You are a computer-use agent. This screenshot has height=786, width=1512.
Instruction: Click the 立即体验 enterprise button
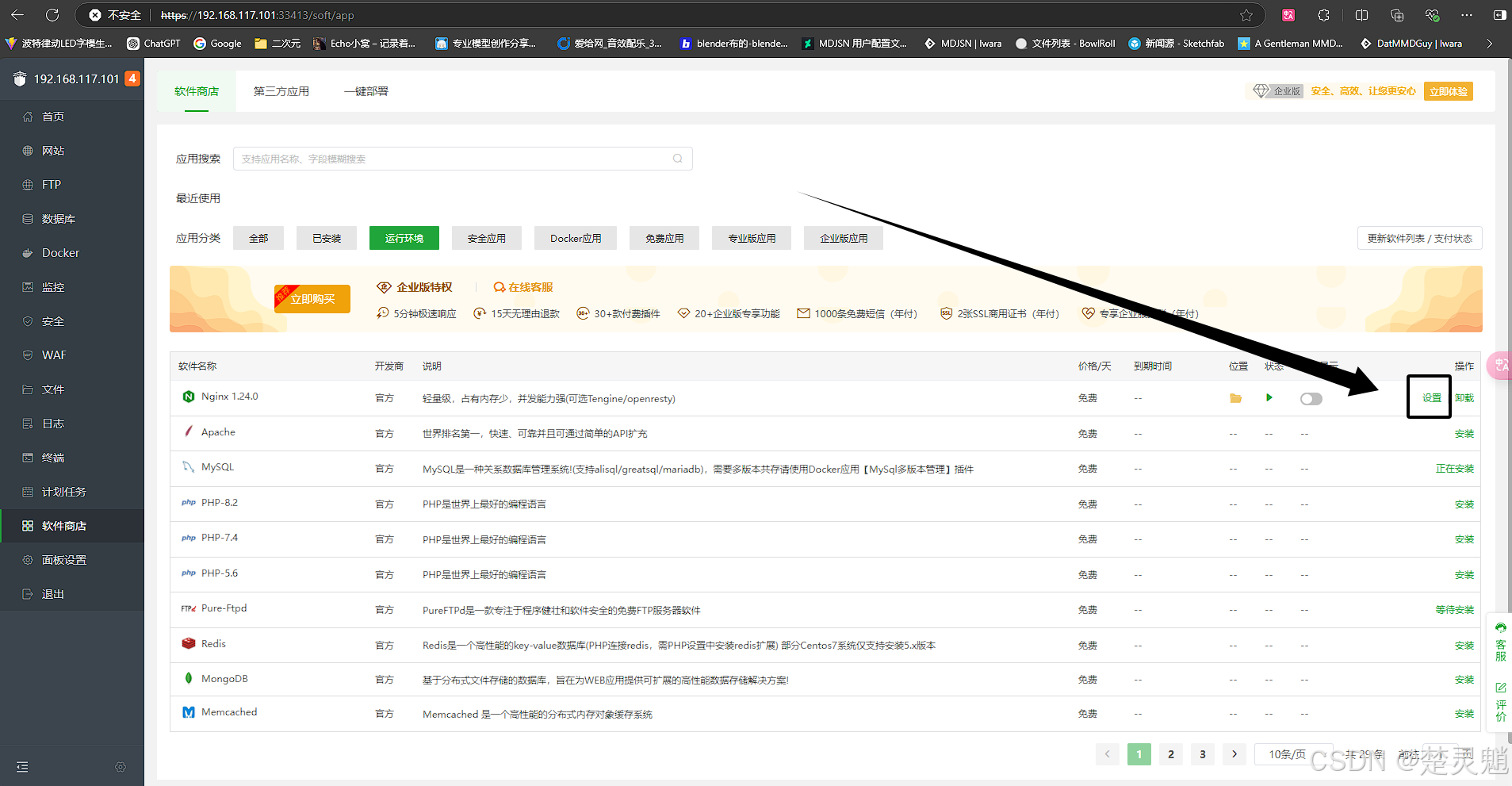[x=1449, y=91]
